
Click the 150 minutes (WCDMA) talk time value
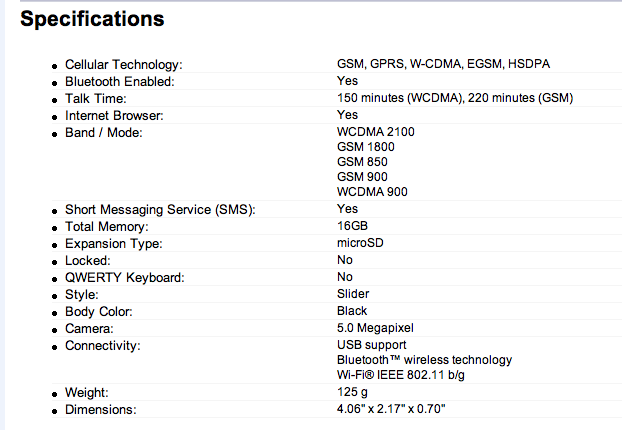click(401, 98)
